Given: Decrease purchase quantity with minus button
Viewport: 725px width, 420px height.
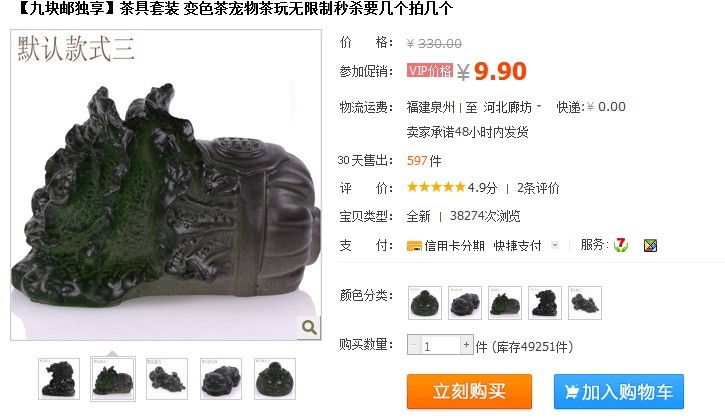Looking at the screenshot, I should 413,345.
